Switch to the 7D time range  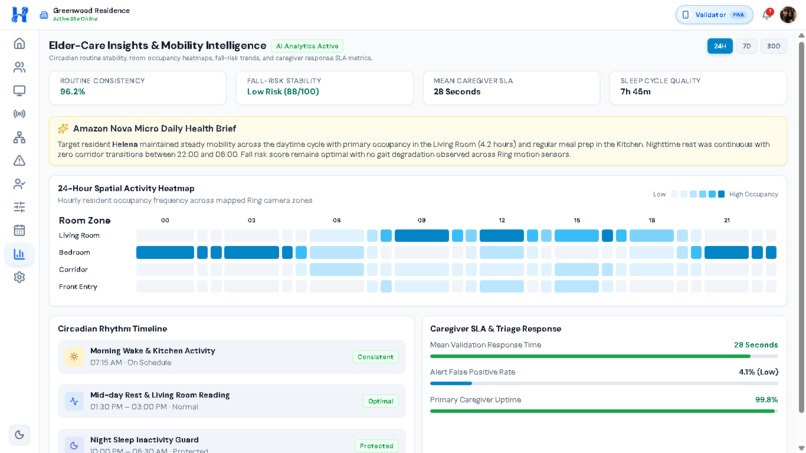(x=746, y=46)
